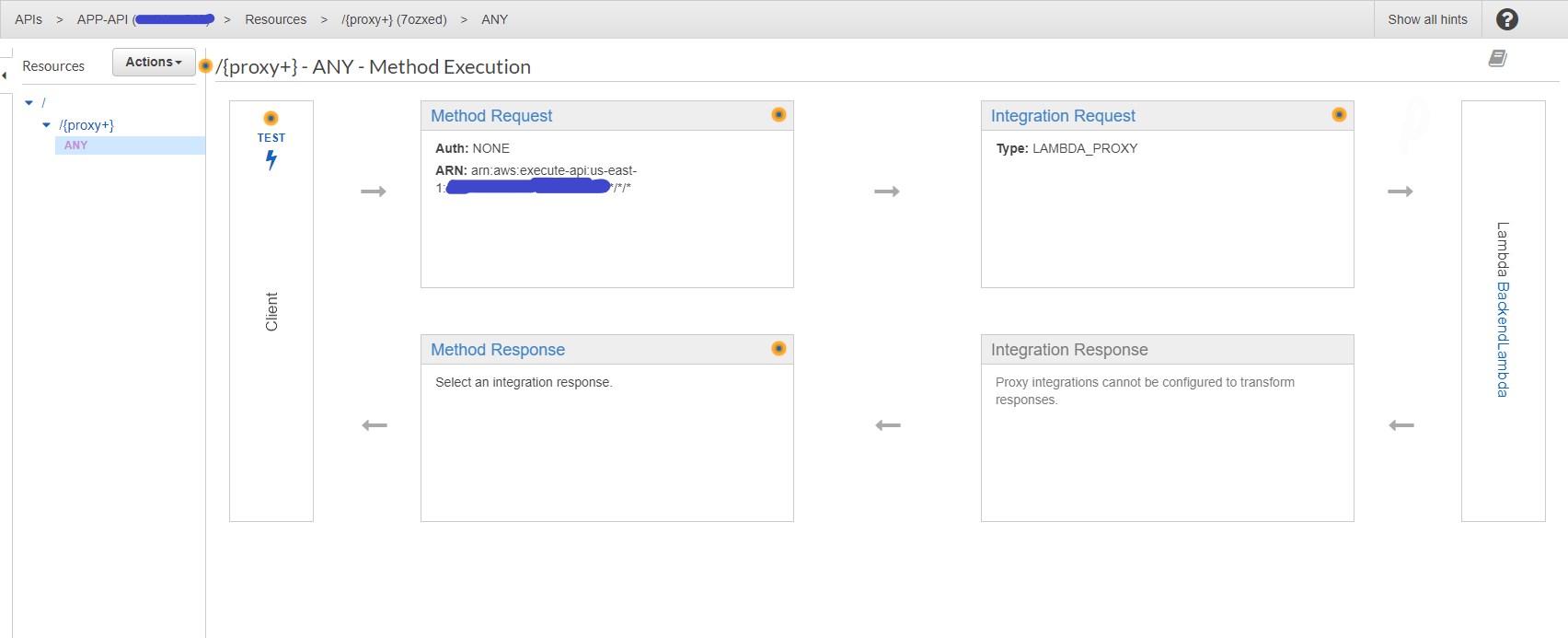Open the Method Request settings link
Viewport: 1568px width, 638px height.
491,116
